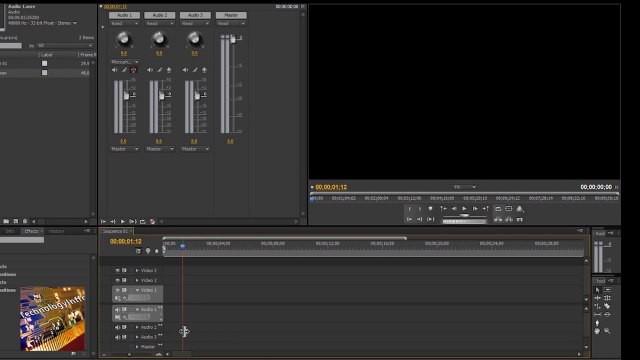This screenshot has width=640, height=360.
Task: Select the Hand tool
Action: point(598,331)
